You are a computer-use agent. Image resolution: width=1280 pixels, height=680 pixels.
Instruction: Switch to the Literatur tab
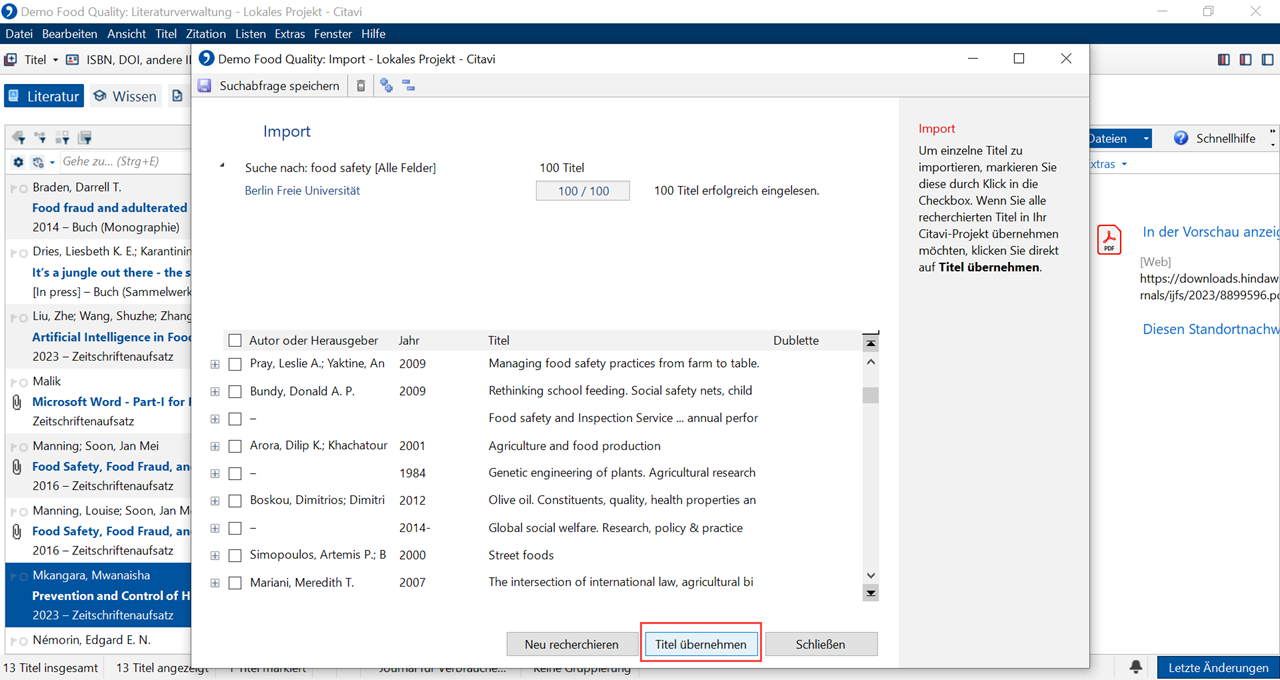click(44, 96)
